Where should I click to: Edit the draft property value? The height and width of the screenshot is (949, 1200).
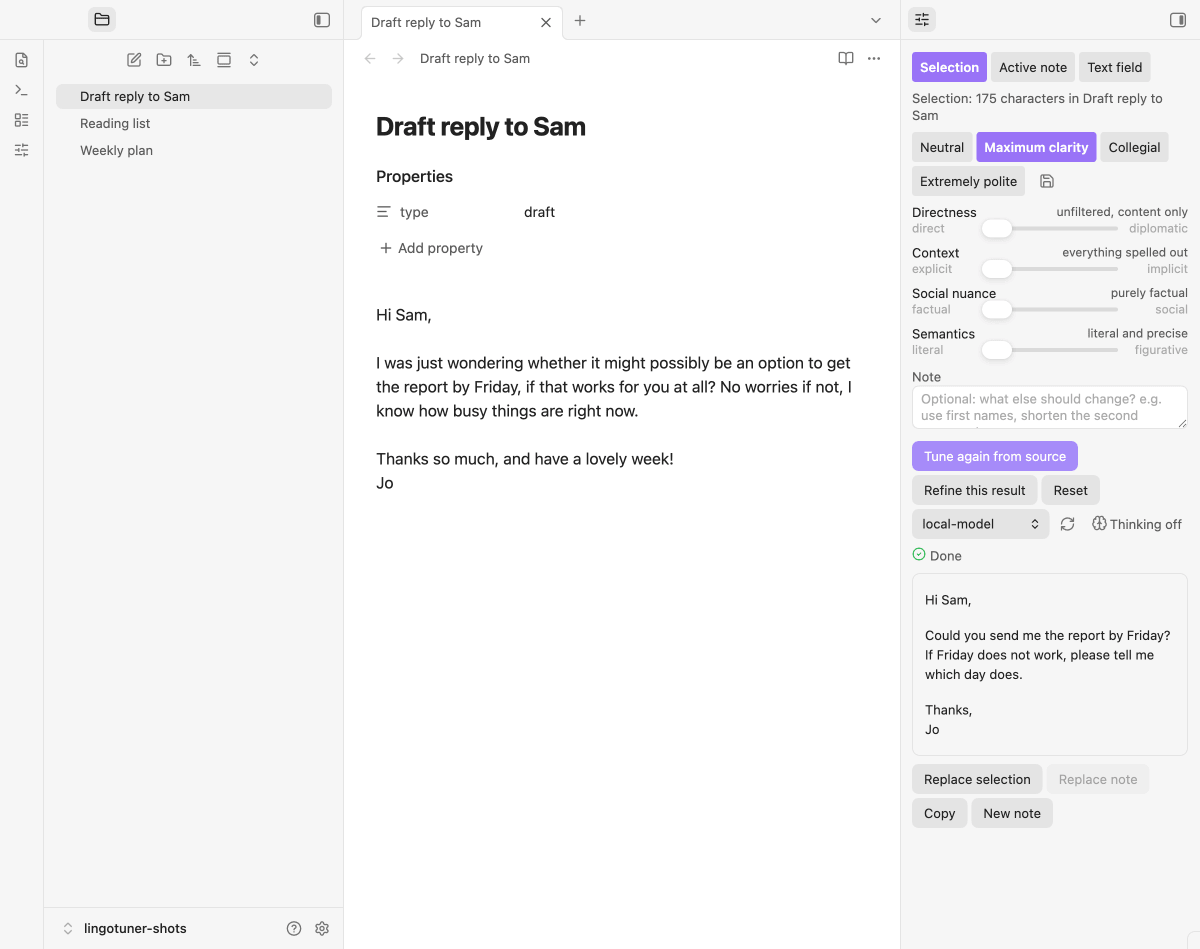(x=539, y=212)
